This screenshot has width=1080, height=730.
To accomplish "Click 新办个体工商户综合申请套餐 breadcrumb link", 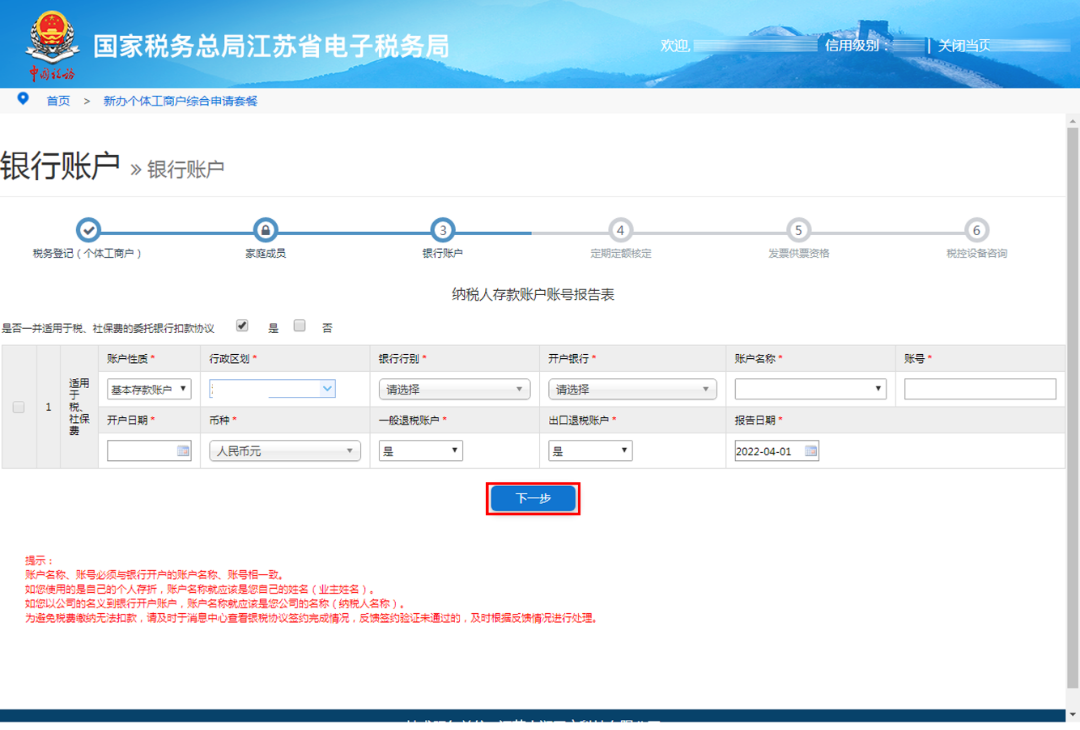I will point(180,101).
